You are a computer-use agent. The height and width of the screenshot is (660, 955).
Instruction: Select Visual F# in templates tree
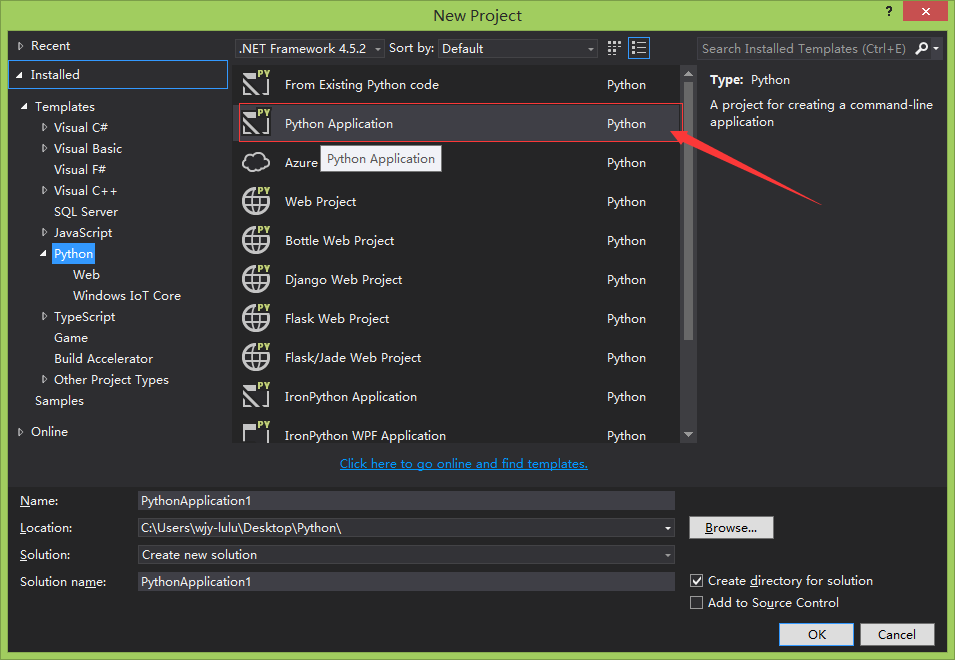80,169
